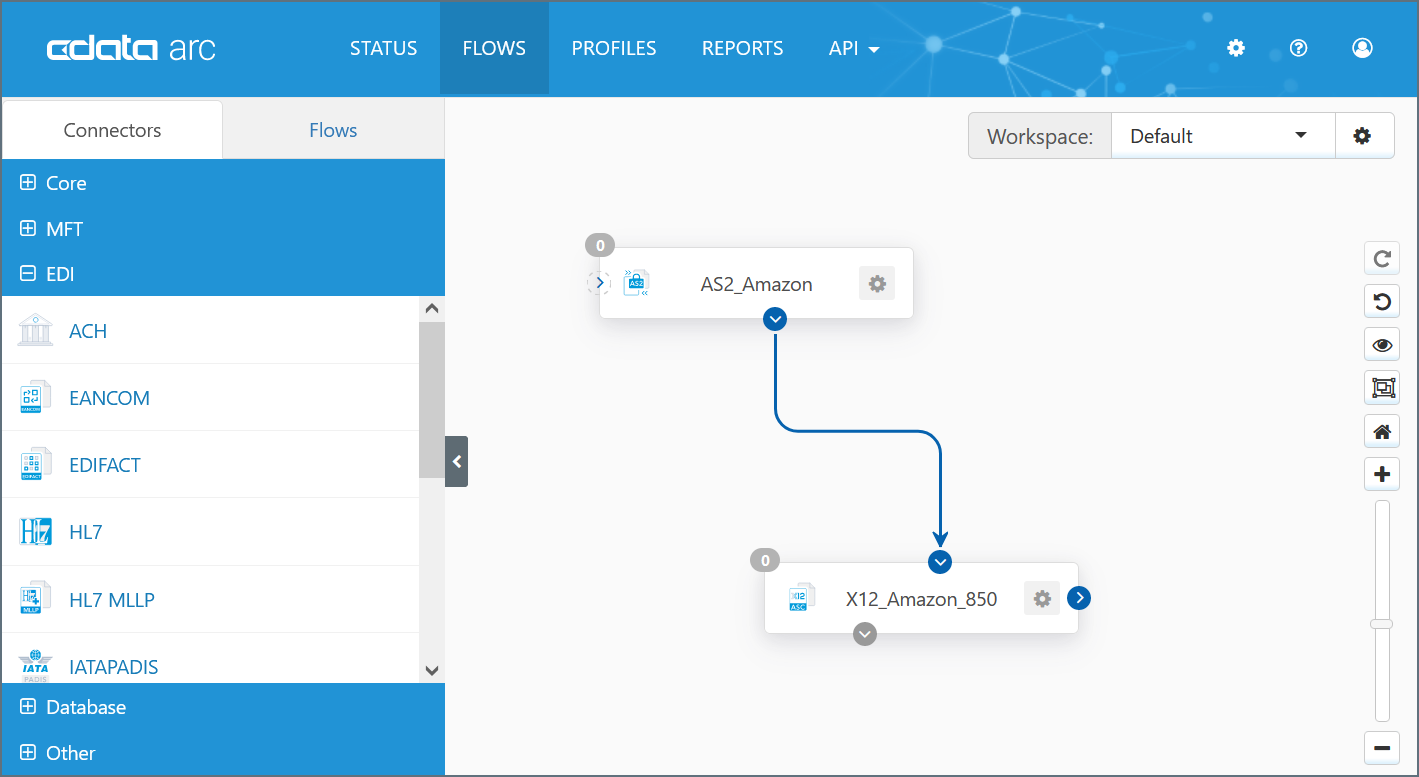Click the redo arrow canvas tool
This screenshot has width=1419, height=777.
(1382, 258)
